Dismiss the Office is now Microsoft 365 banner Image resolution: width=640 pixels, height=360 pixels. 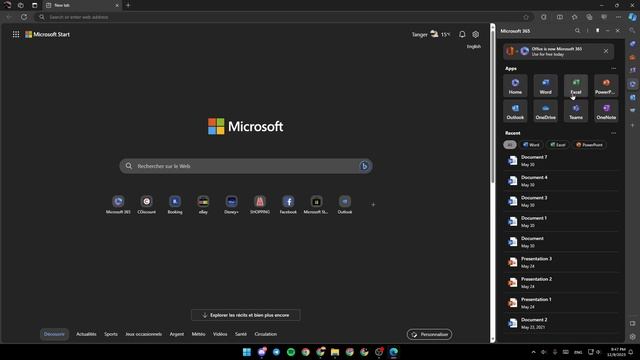(x=606, y=51)
